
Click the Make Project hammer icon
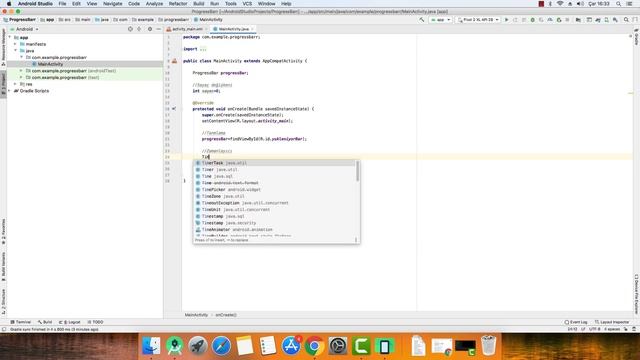(422, 20)
